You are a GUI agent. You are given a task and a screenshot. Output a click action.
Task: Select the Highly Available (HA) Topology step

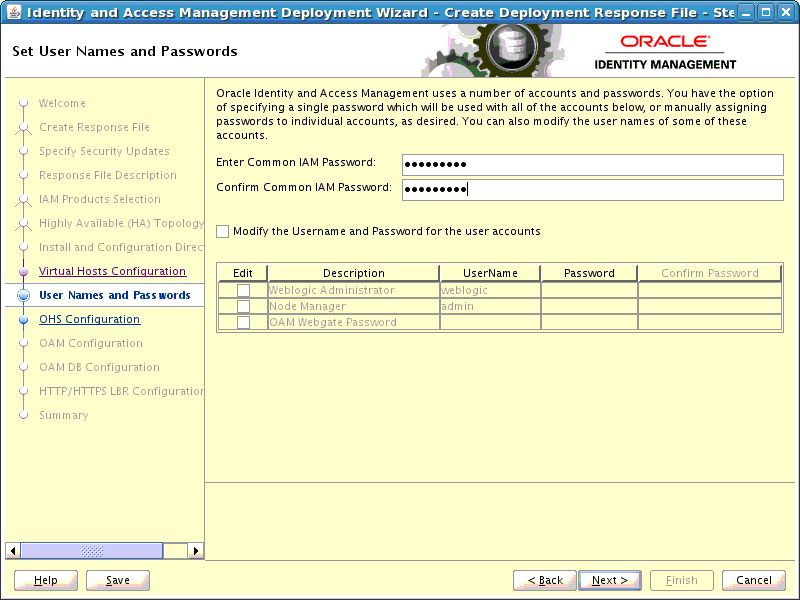click(121, 222)
